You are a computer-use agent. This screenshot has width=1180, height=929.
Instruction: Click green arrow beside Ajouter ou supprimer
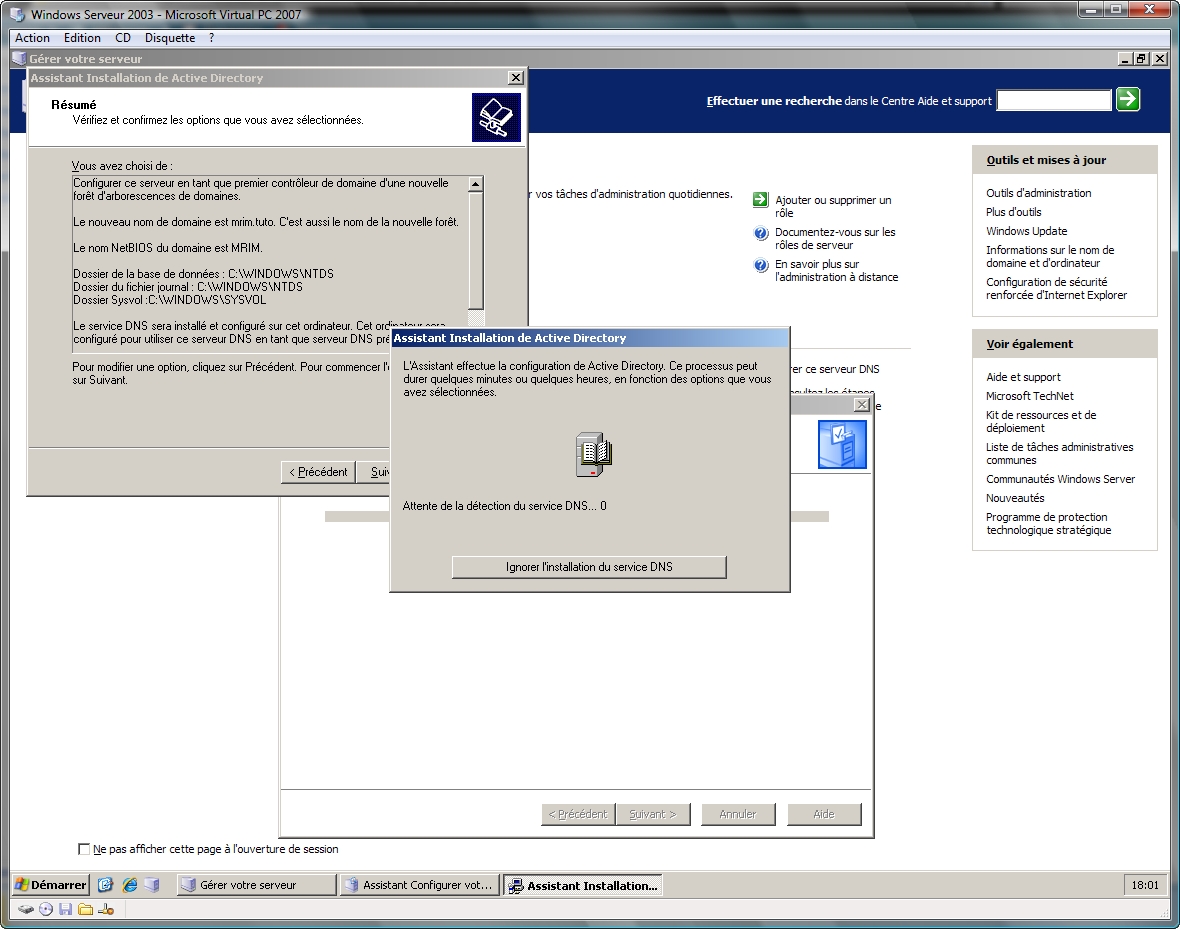coord(761,200)
